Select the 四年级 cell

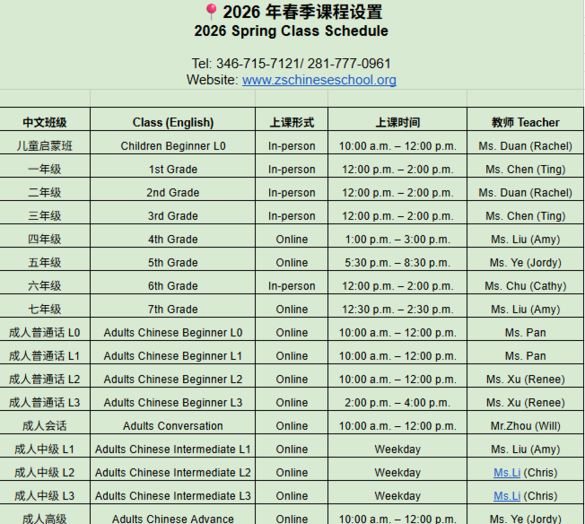(x=45, y=236)
